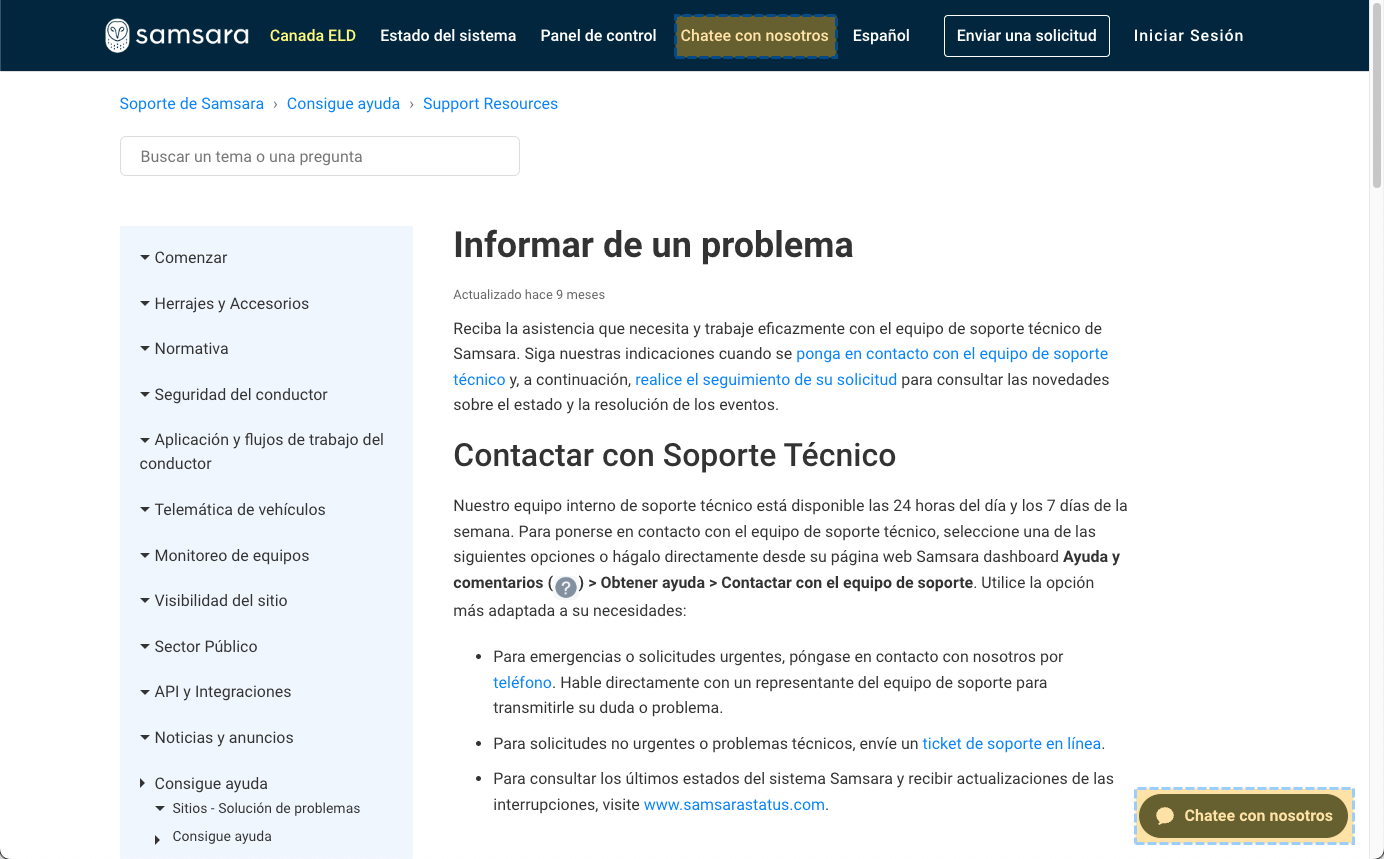The image size is (1384, 859).
Task: Visit the www.samsarastatus.com link
Action: [734, 804]
